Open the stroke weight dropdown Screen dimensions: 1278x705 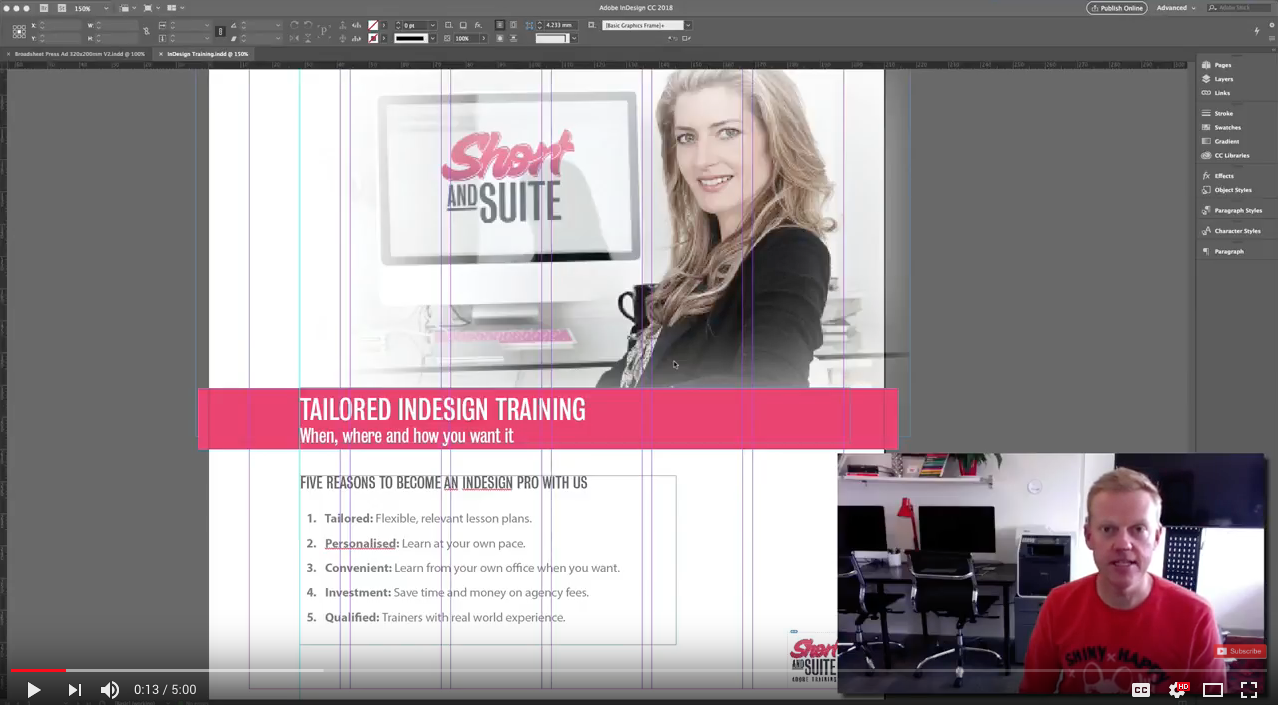[433, 25]
